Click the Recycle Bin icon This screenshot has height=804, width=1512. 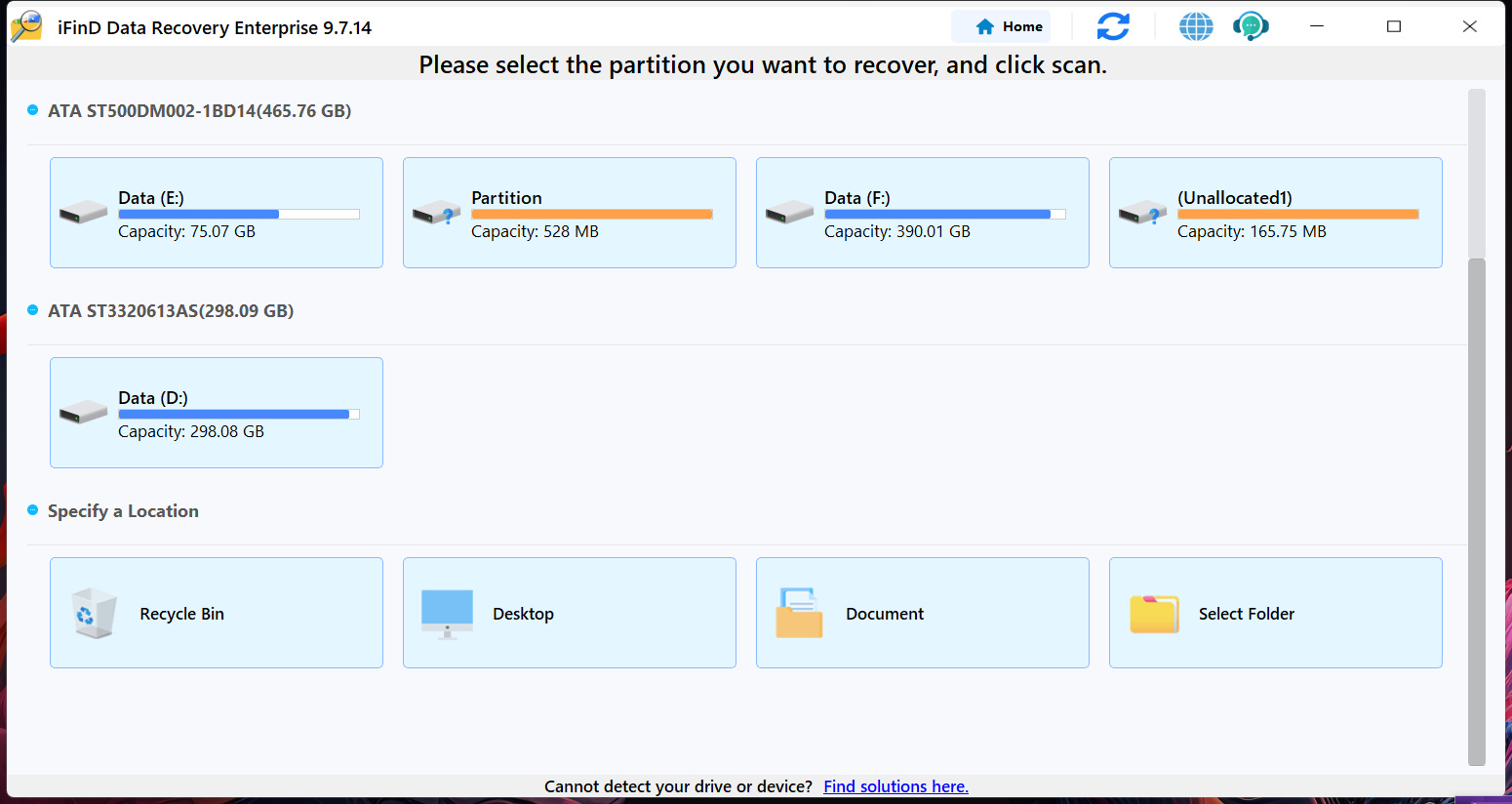click(x=95, y=613)
